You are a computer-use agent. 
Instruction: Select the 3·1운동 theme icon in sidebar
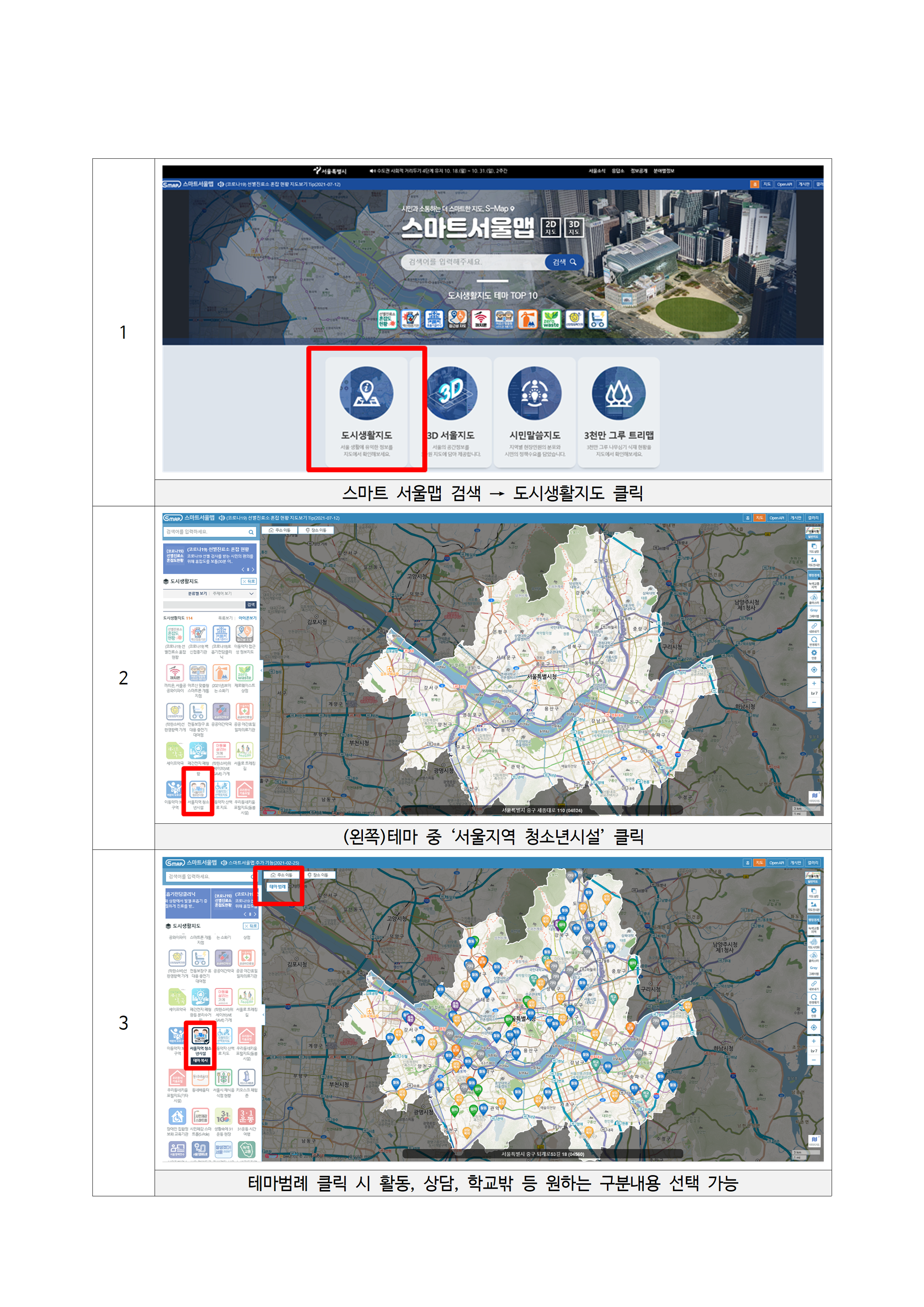(246, 1116)
